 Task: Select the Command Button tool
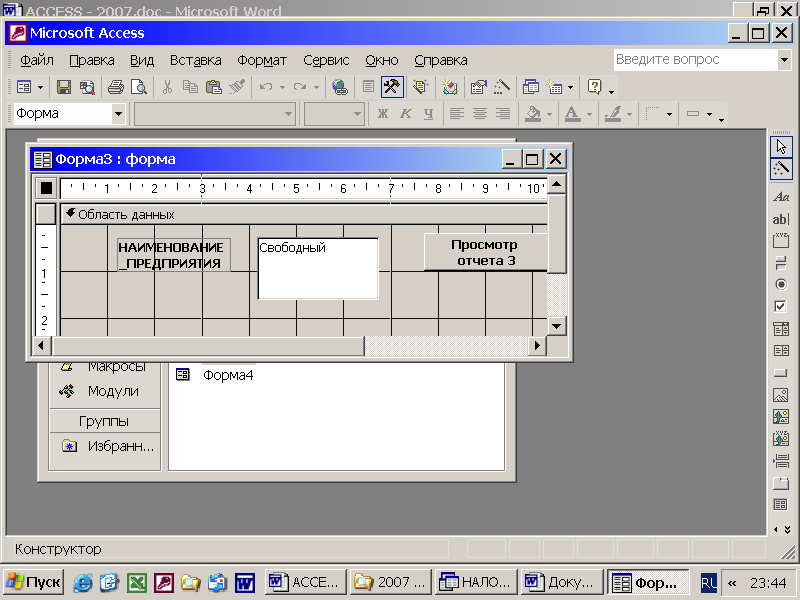coord(781,372)
